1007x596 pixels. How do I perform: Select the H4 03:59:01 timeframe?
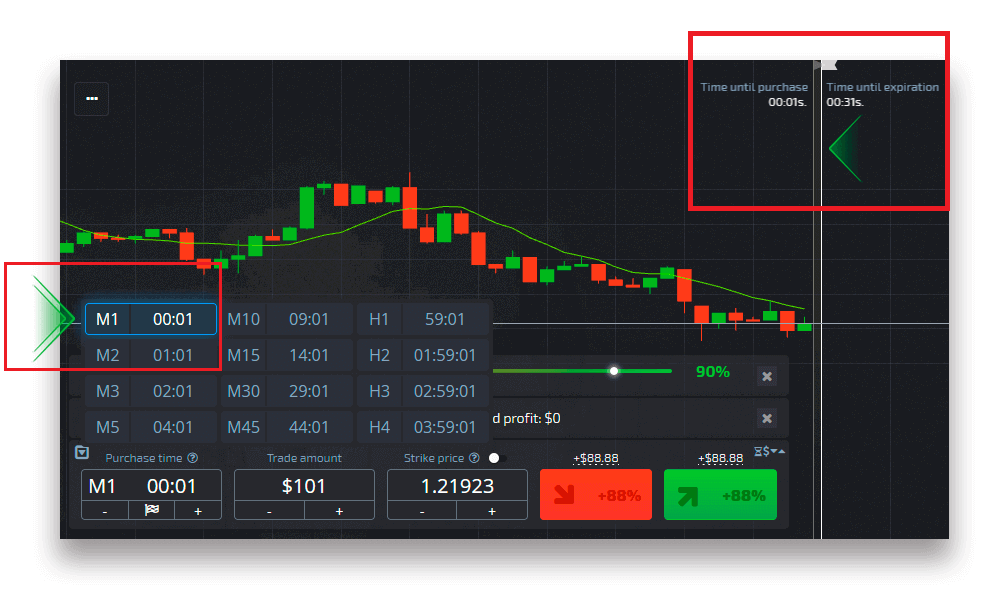click(423, 427)
